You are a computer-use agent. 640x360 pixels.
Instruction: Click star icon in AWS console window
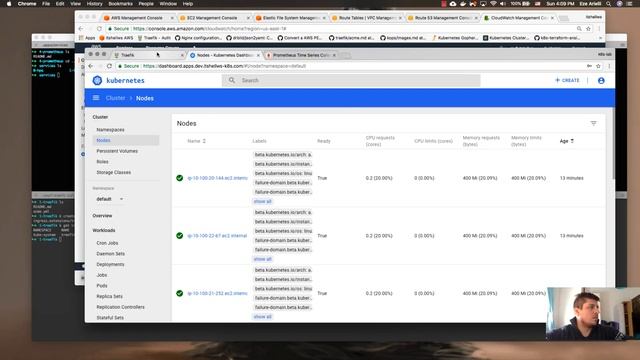[589, 29]
